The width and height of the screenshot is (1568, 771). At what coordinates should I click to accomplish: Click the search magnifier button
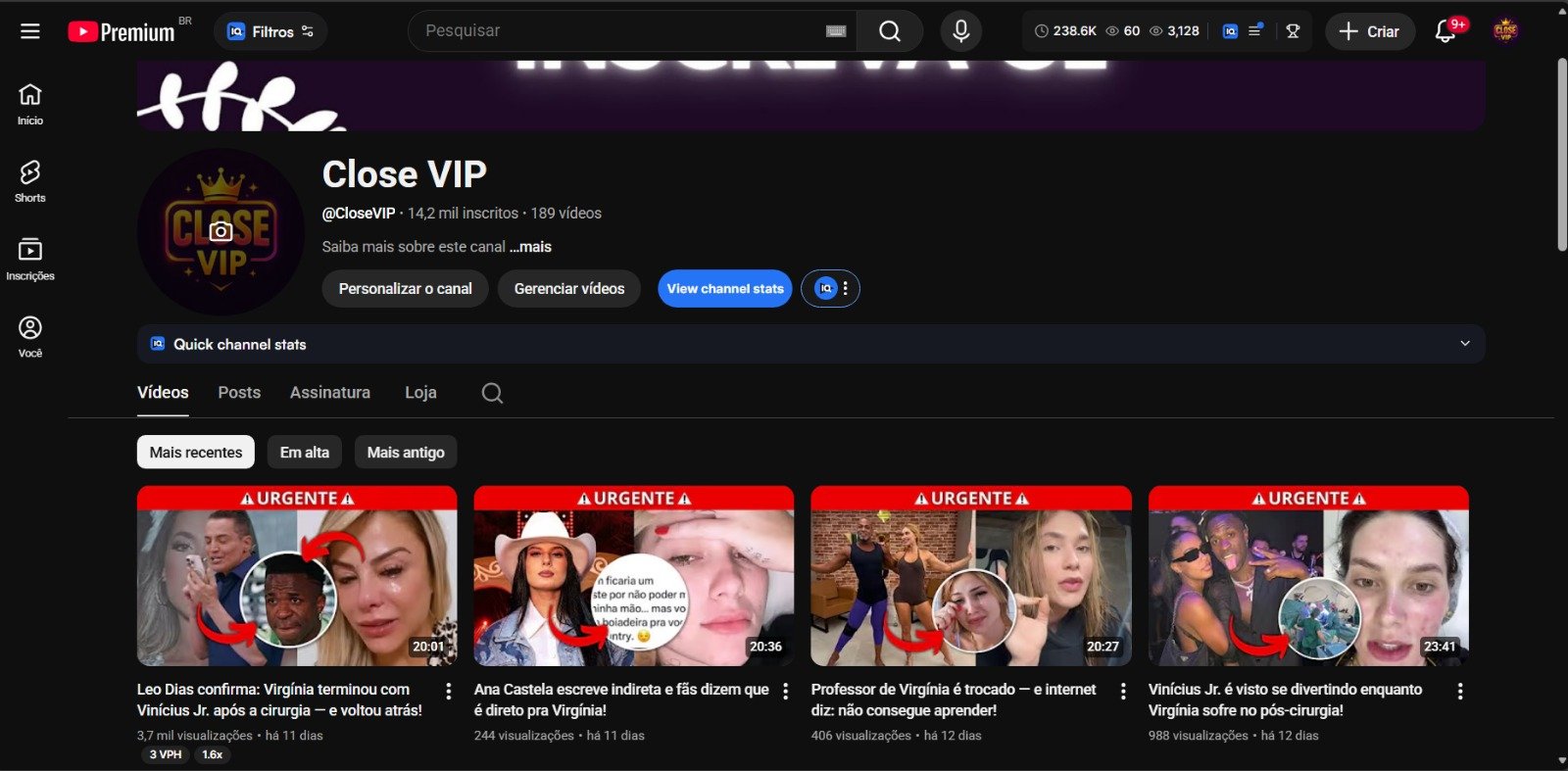[890, 31]
